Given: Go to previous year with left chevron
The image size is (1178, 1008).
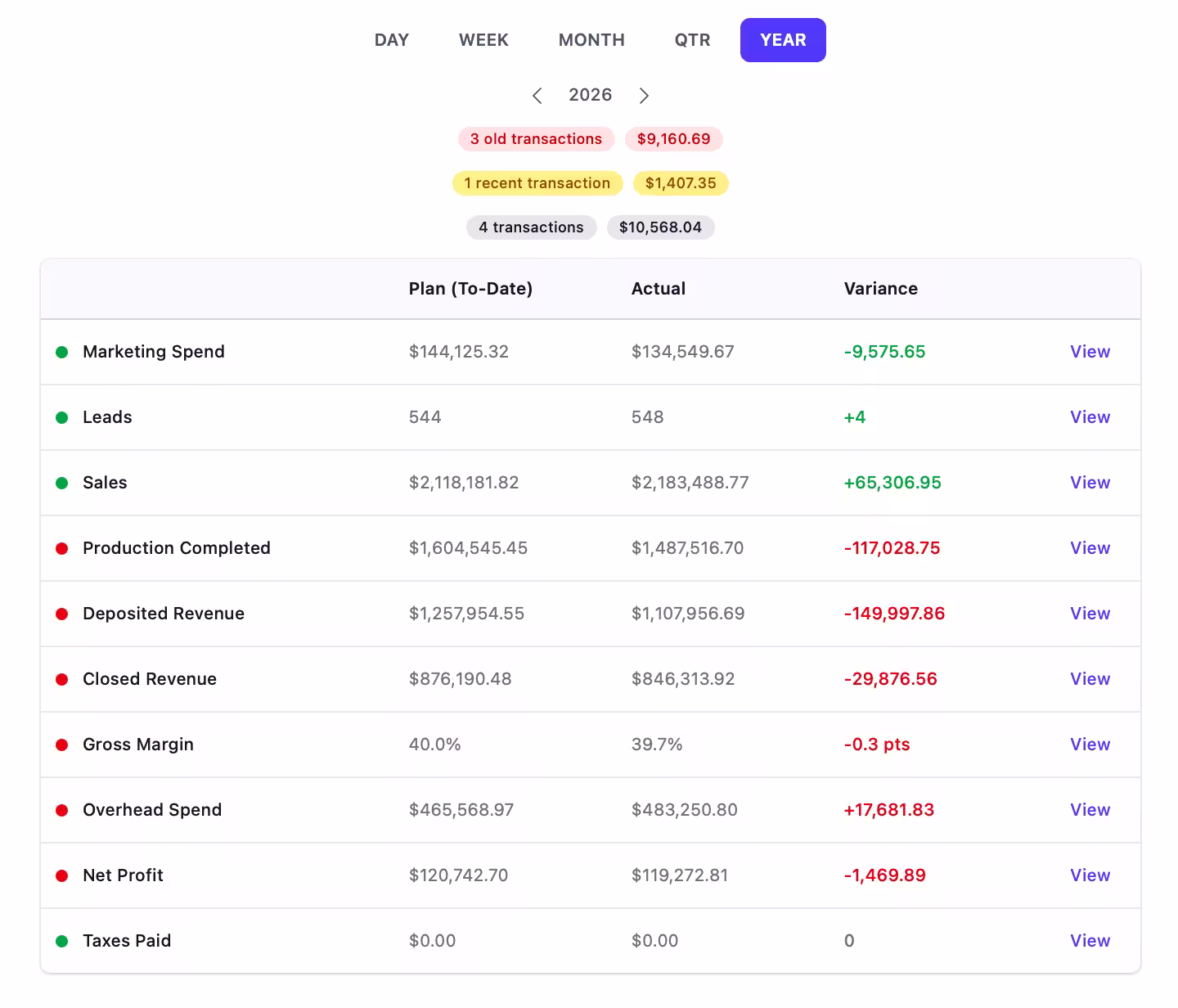Looking at the screenshot, I should tap(537, 96).
